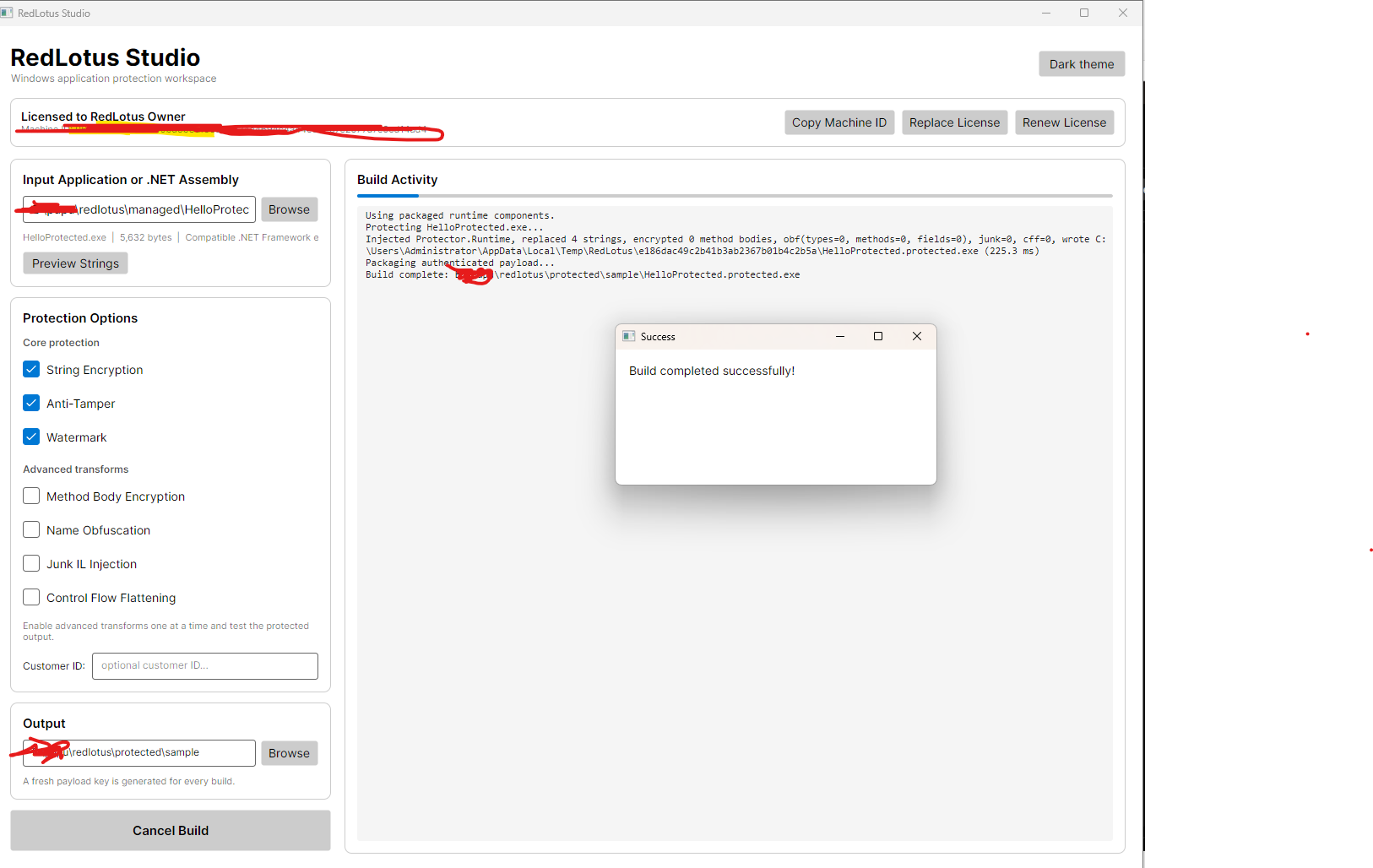Close the RedLotus Studio main window
1373x868 pixels.
pos(1123,13)
